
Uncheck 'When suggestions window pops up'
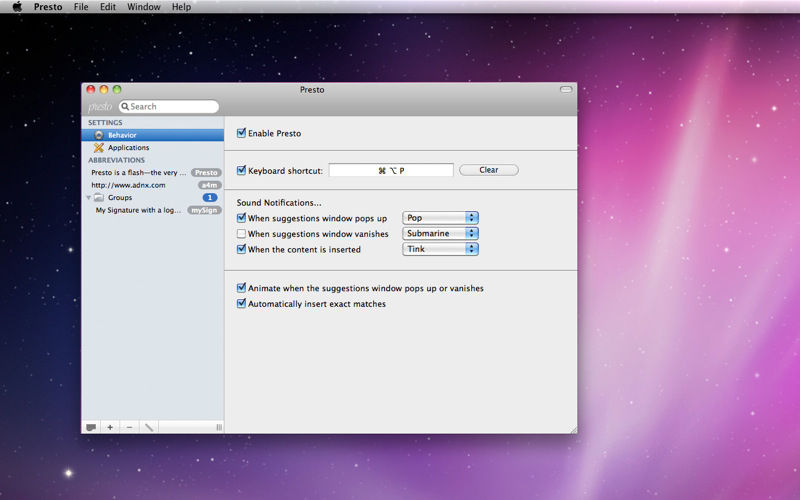pyautogui.click(x=241, y=218)
